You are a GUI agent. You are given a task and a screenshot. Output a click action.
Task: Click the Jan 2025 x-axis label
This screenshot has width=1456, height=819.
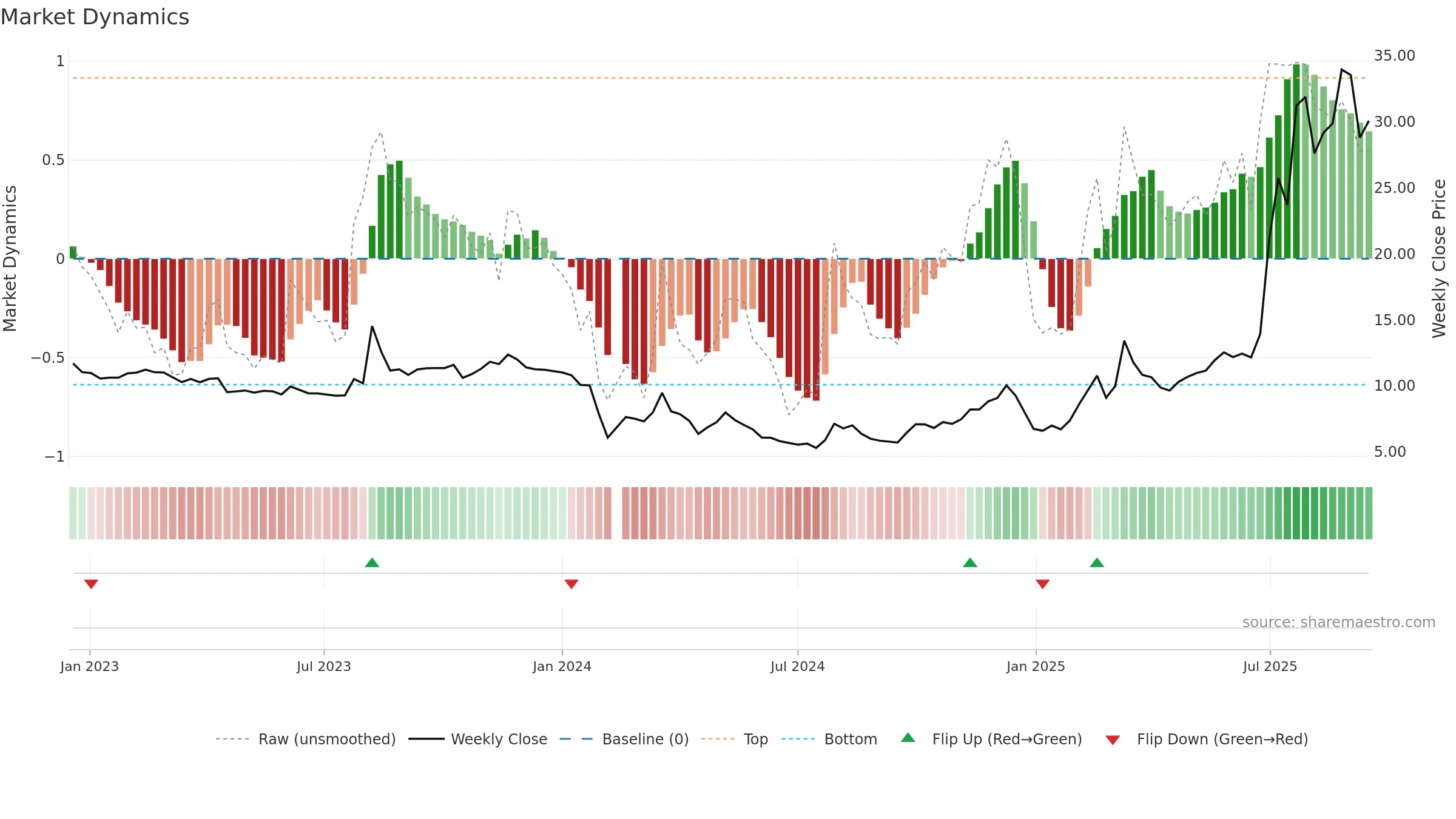[x=1036, y=666]
